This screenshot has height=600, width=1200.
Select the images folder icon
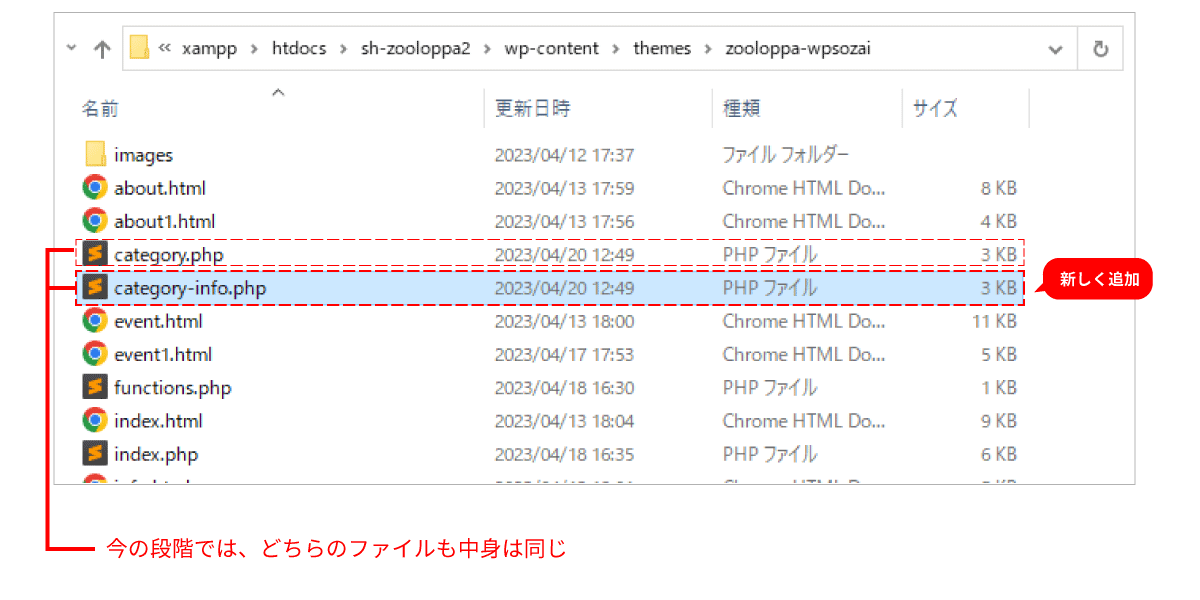tap(96, 154)
